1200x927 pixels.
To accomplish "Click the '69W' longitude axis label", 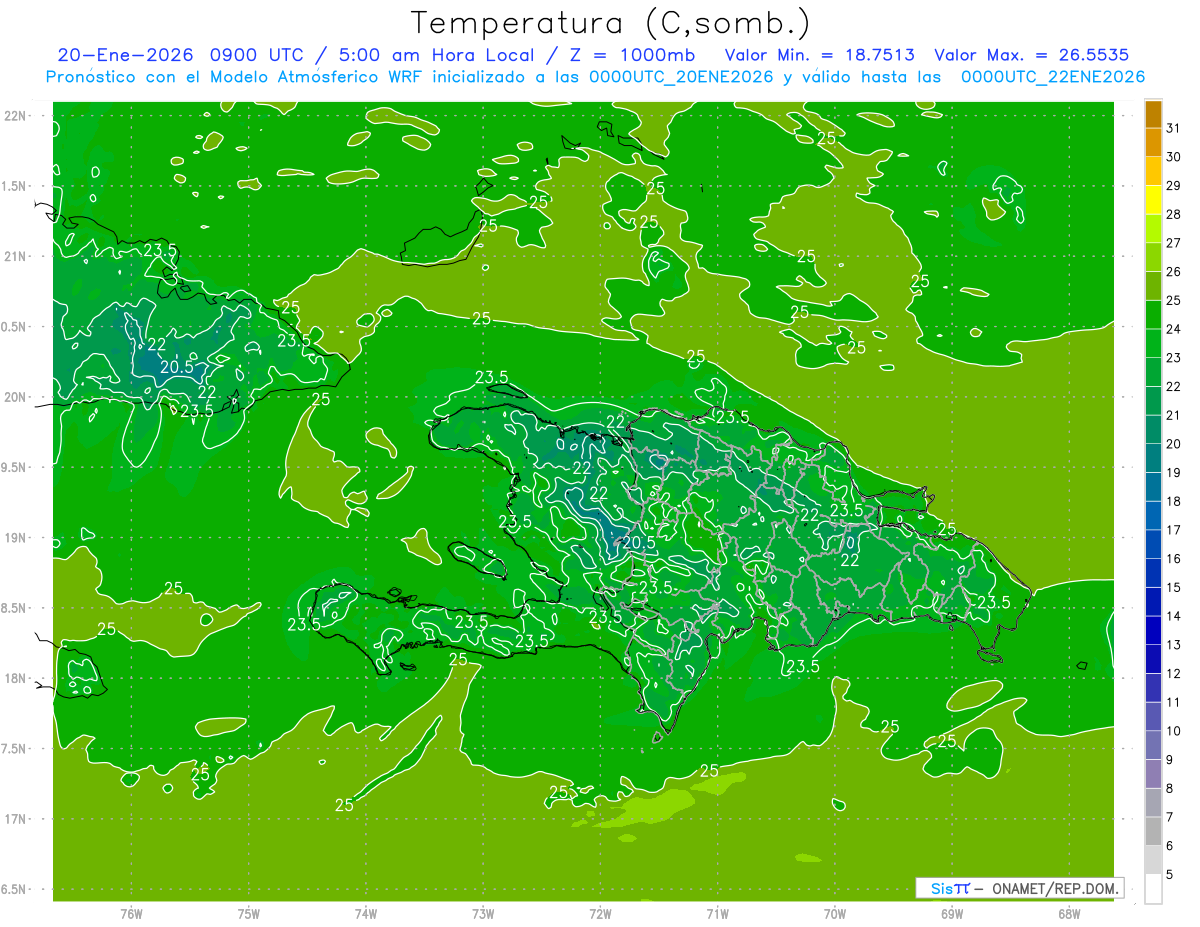I will pos(952,914).
